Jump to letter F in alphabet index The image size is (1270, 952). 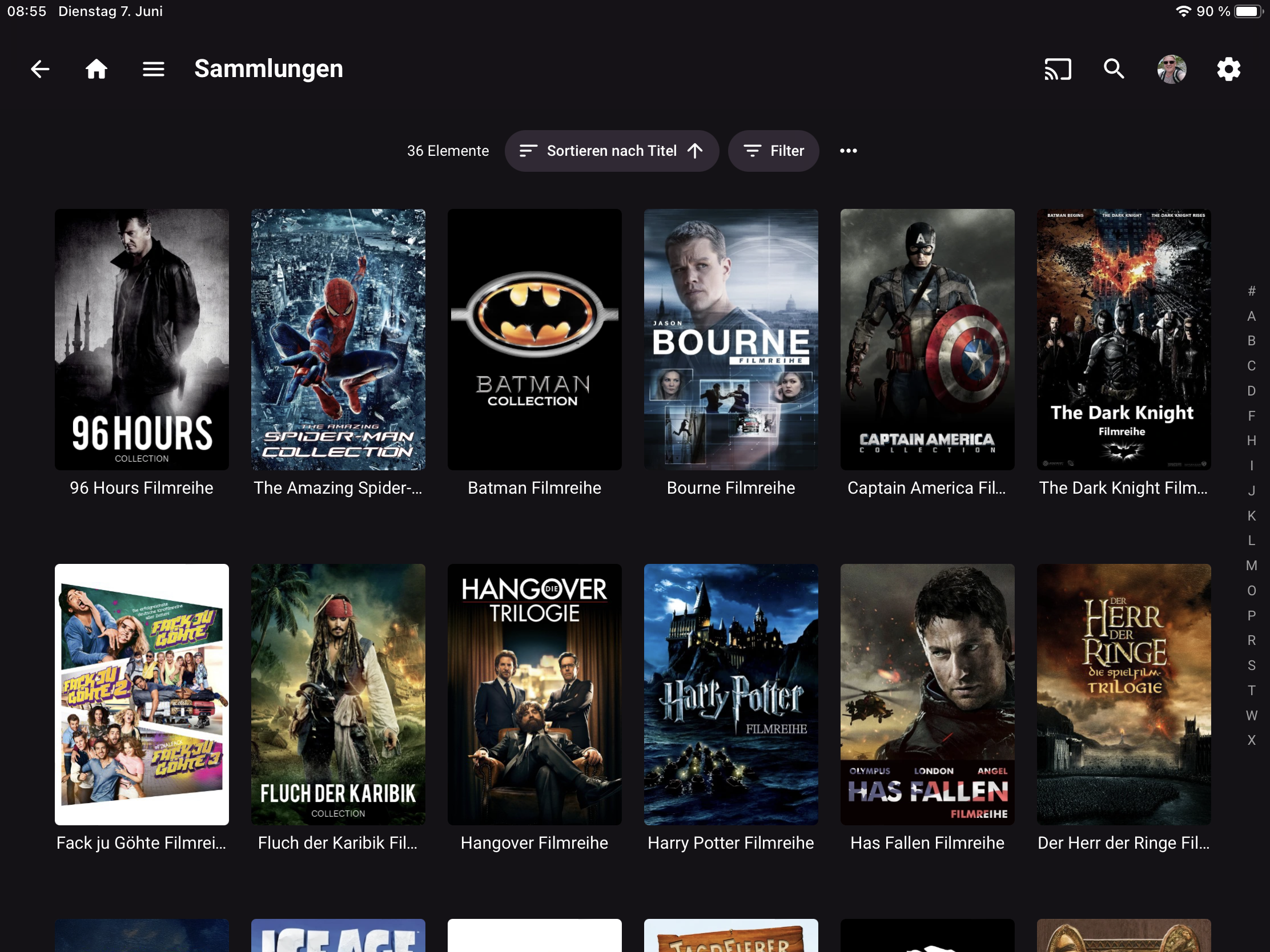click(1252, 416)
